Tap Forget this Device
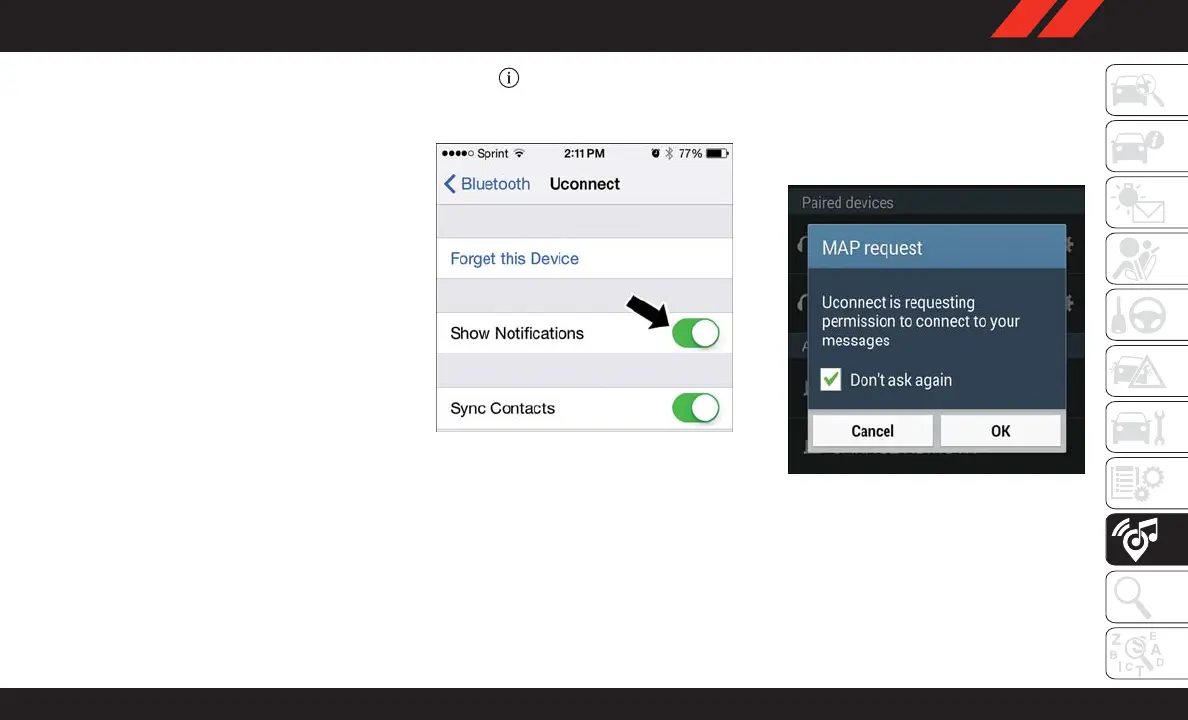This screenshot has width=1188, height=720. 514,258
